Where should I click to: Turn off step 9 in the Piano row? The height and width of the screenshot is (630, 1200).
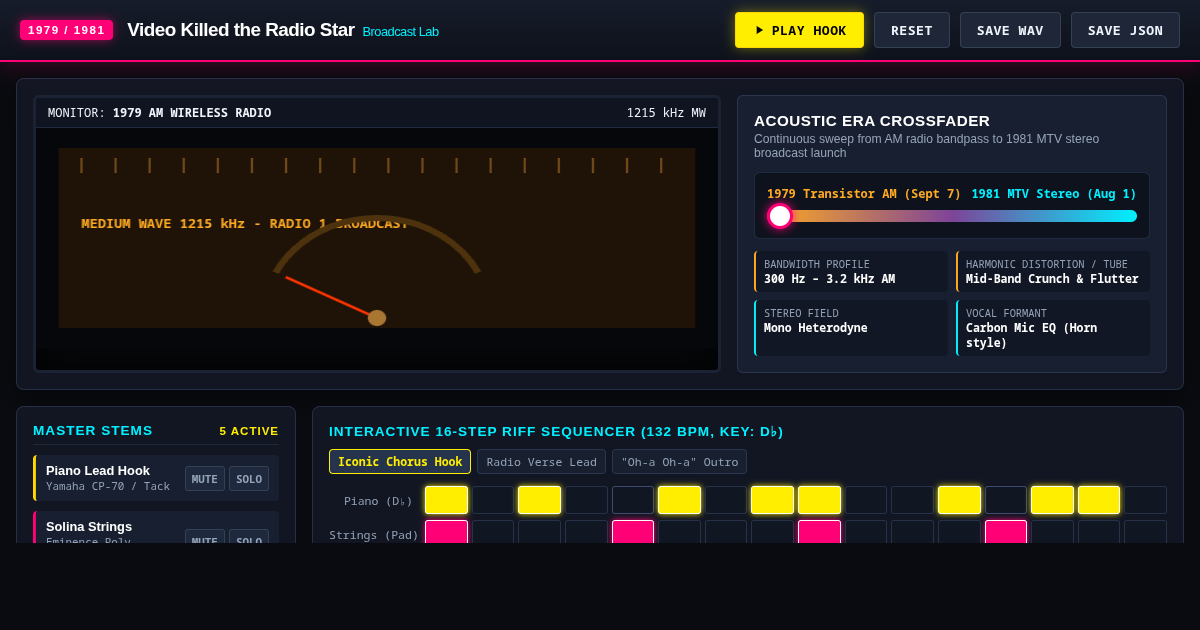(x=819, y=500)
